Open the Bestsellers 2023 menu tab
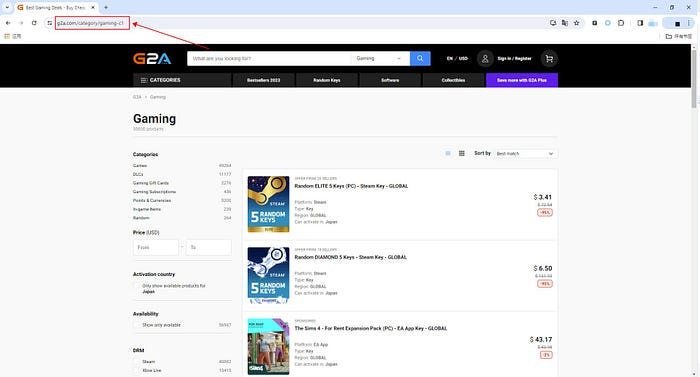The height and width of the screenshot is (377, 700). pos(263,80)
